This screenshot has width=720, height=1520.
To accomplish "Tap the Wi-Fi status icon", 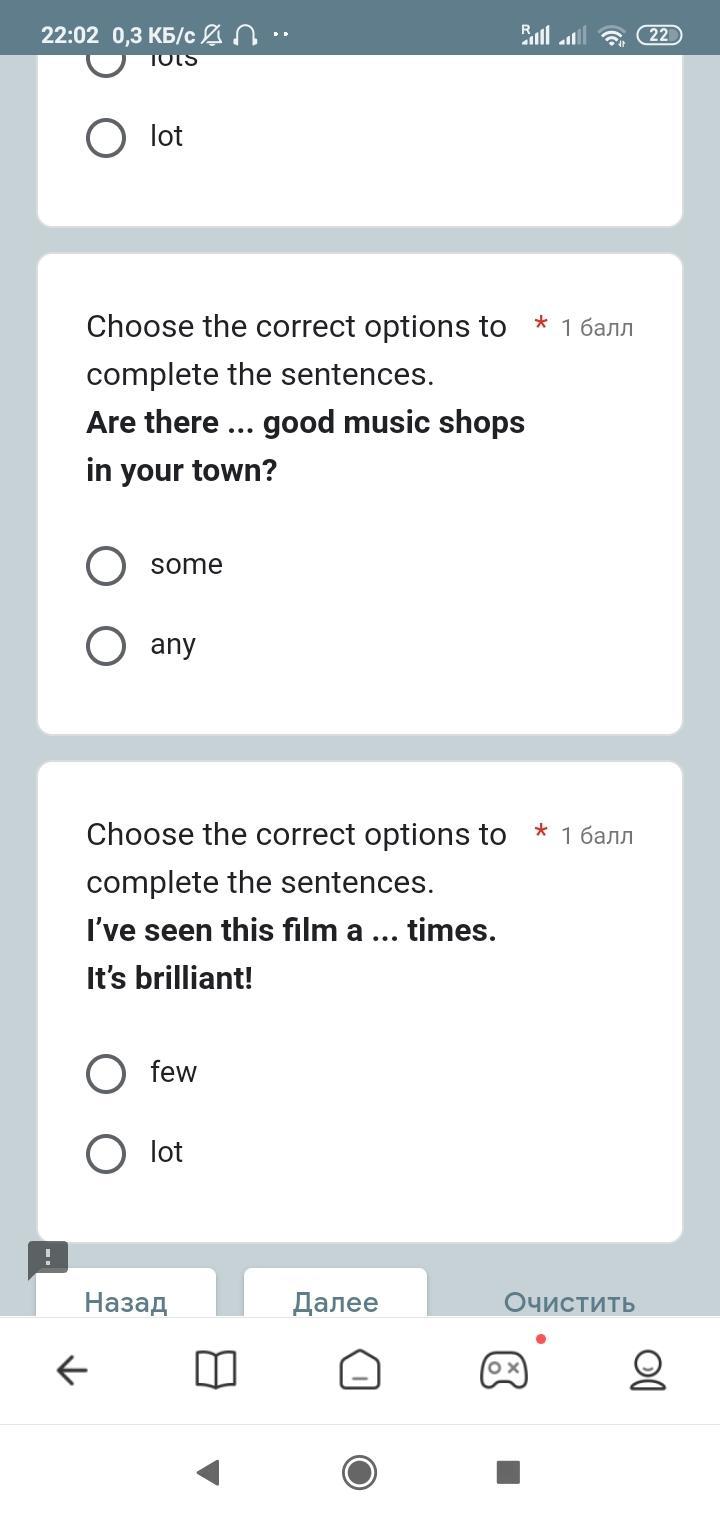I will [x=611, y=36].
